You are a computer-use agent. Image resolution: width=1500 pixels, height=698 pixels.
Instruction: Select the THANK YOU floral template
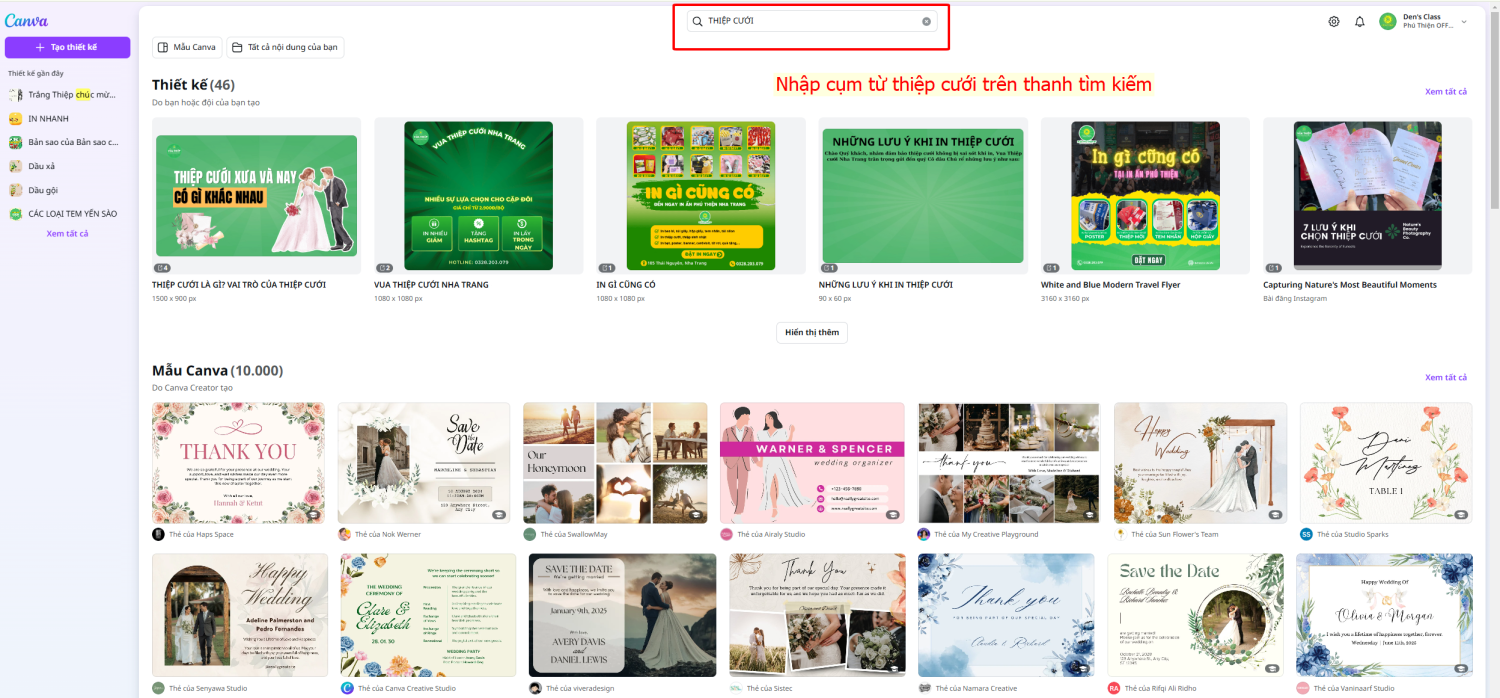coord(238,463)
